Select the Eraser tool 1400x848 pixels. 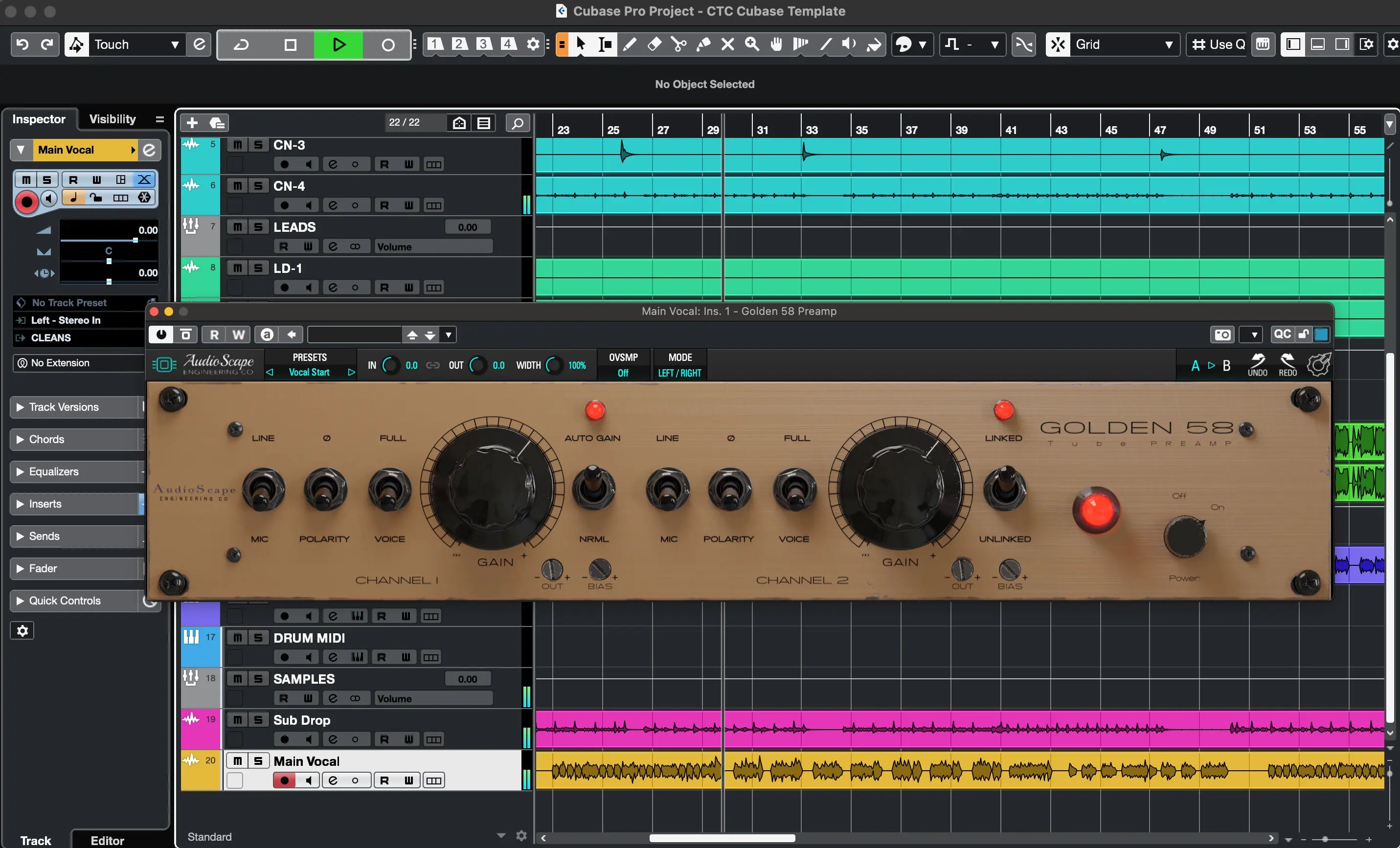(x=654, y=45)
